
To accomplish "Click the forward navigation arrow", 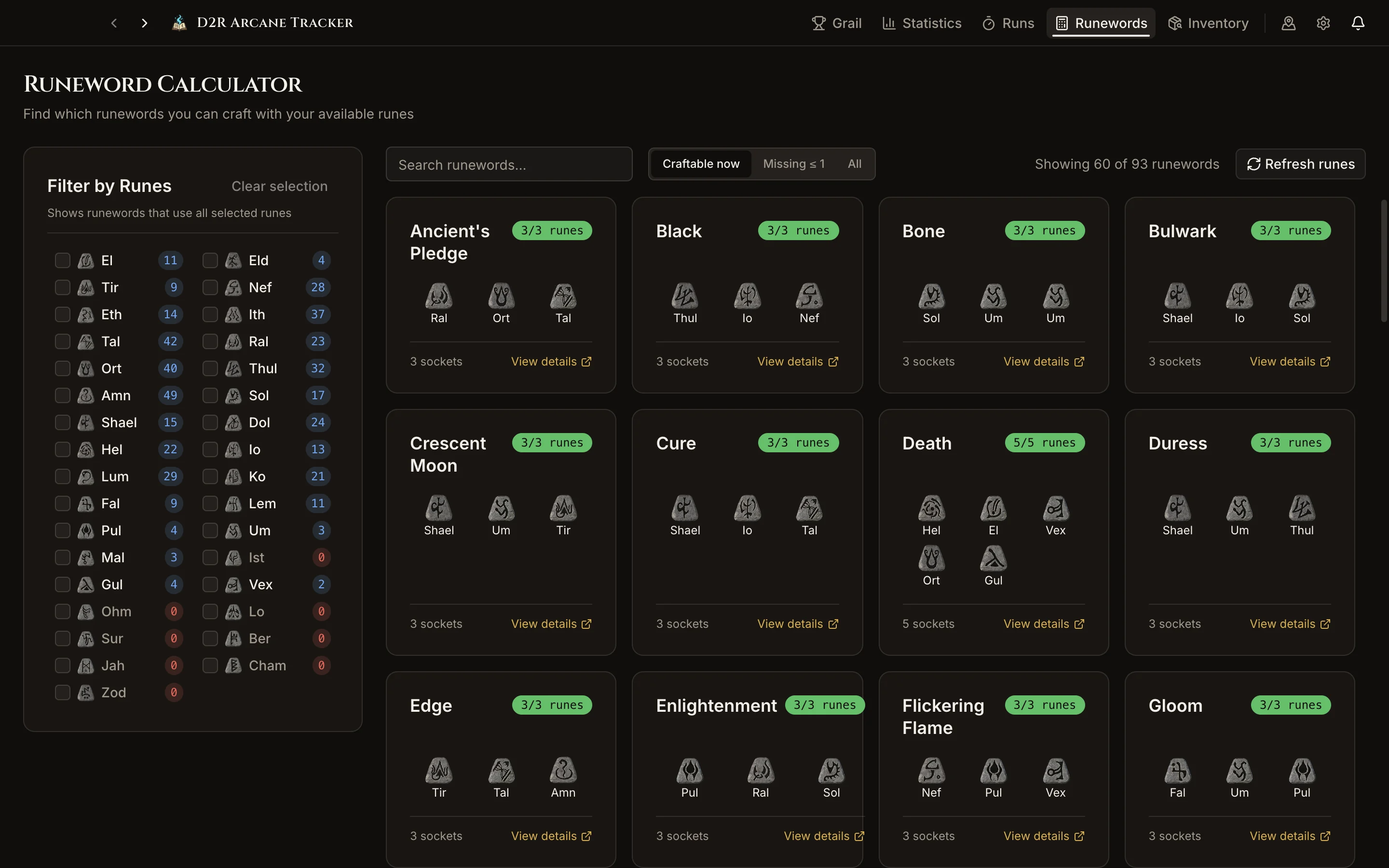I will pos(144,23).
